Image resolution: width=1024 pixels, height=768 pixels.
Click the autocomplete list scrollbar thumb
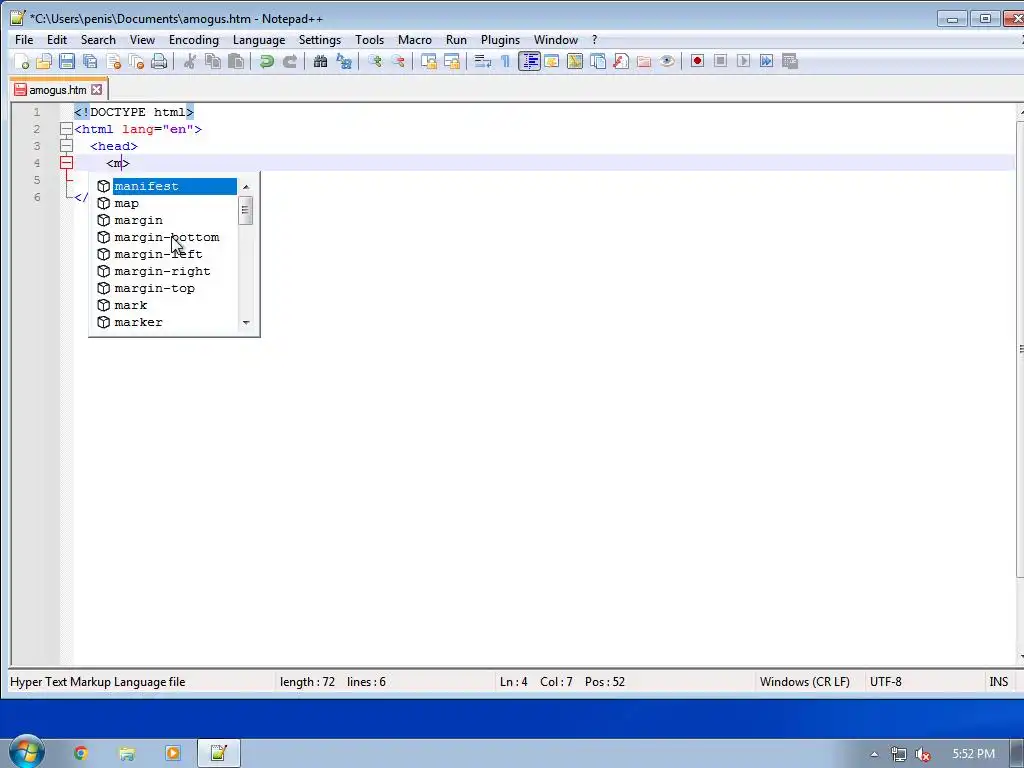pos(246,210)
